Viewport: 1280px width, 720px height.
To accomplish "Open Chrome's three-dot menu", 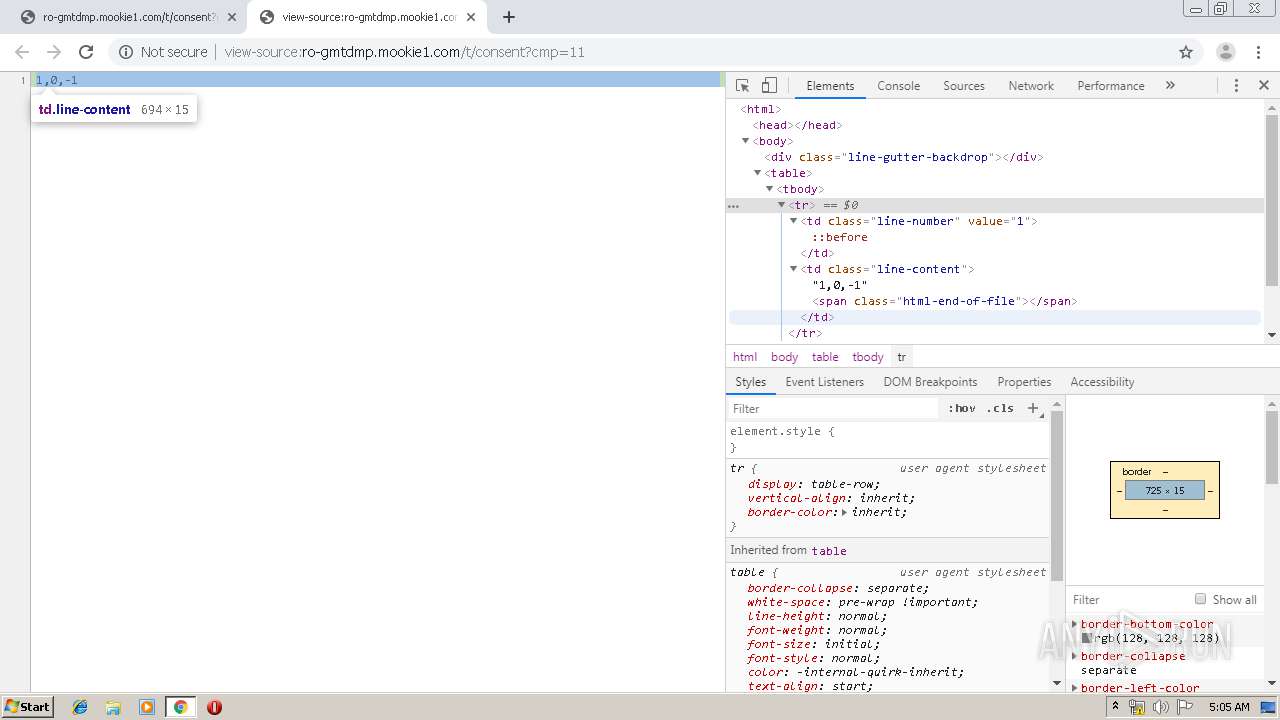I will pos(1258,52).
